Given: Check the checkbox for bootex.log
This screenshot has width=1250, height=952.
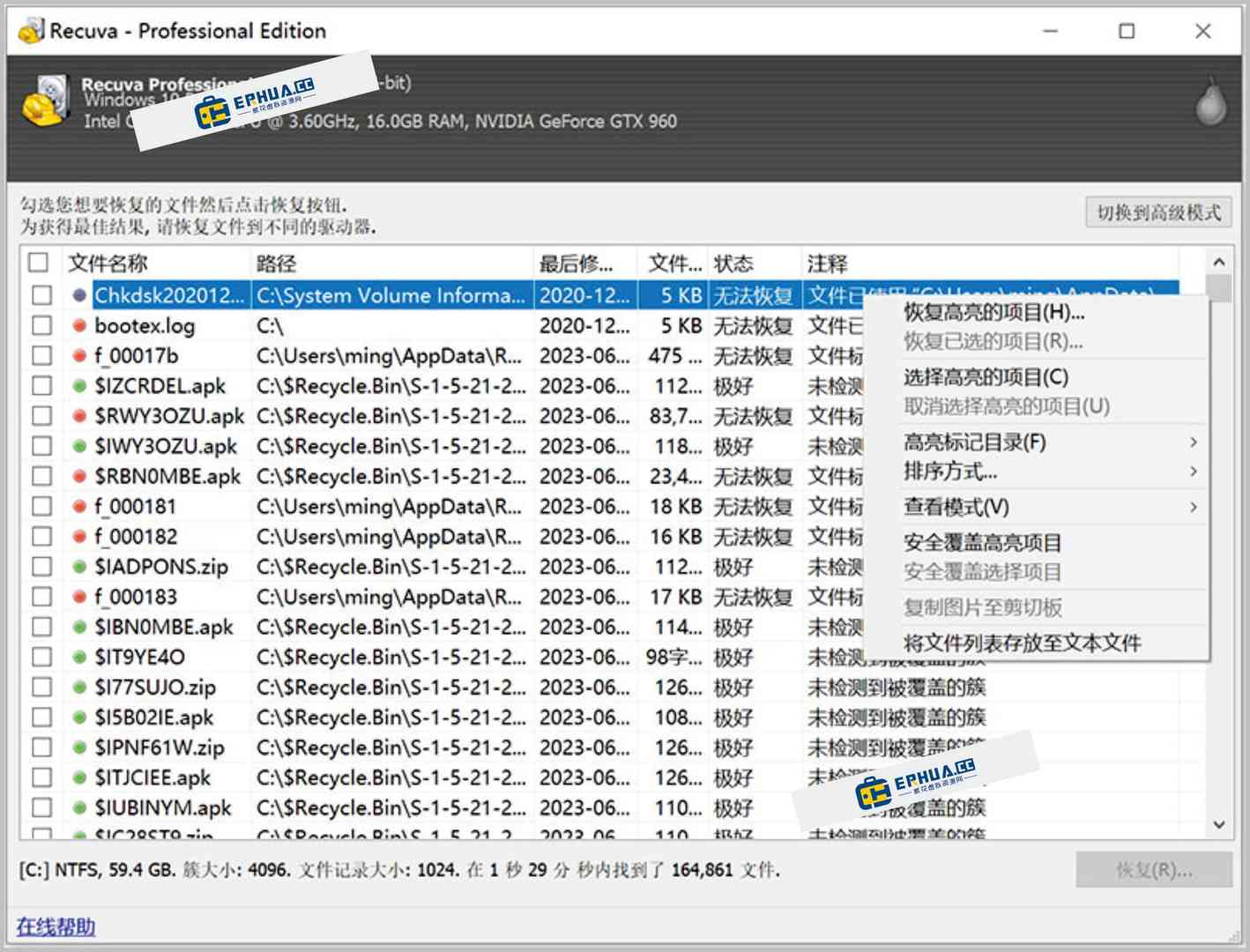Looking at the screenshot, I should 41,325.
